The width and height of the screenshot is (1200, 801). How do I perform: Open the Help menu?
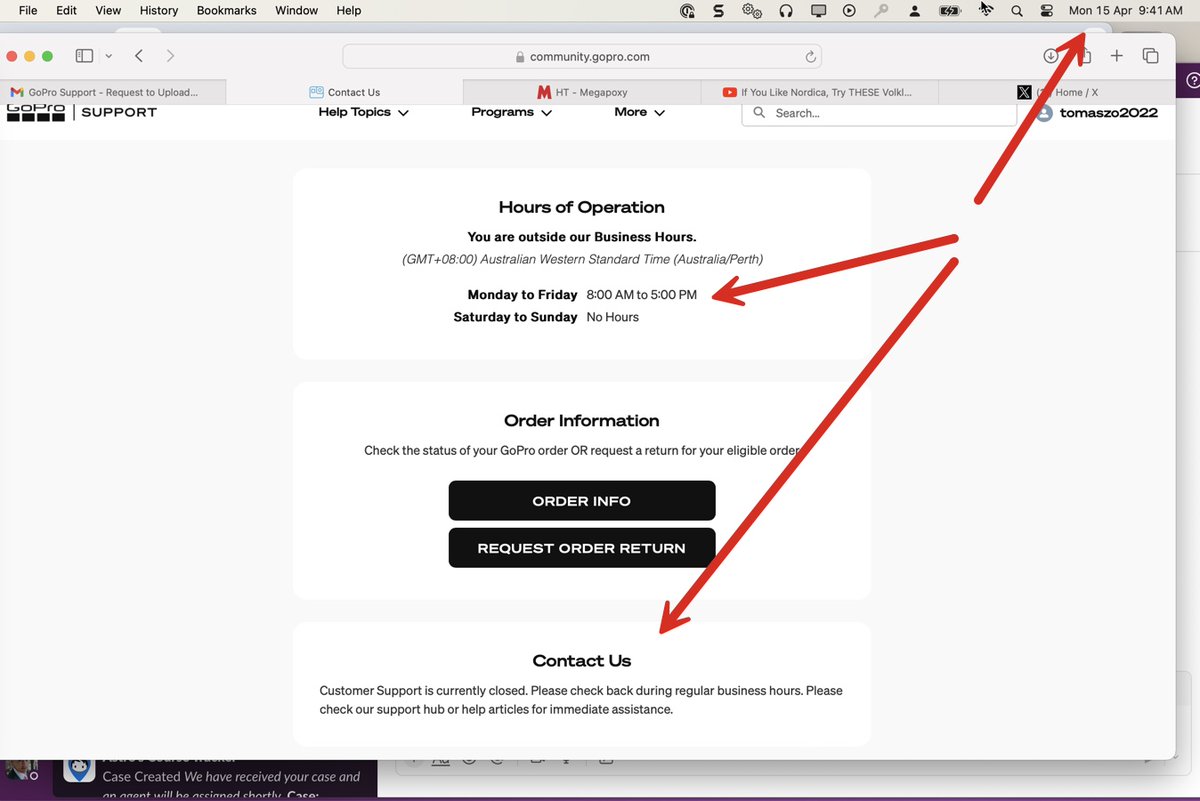click(349, 10)
